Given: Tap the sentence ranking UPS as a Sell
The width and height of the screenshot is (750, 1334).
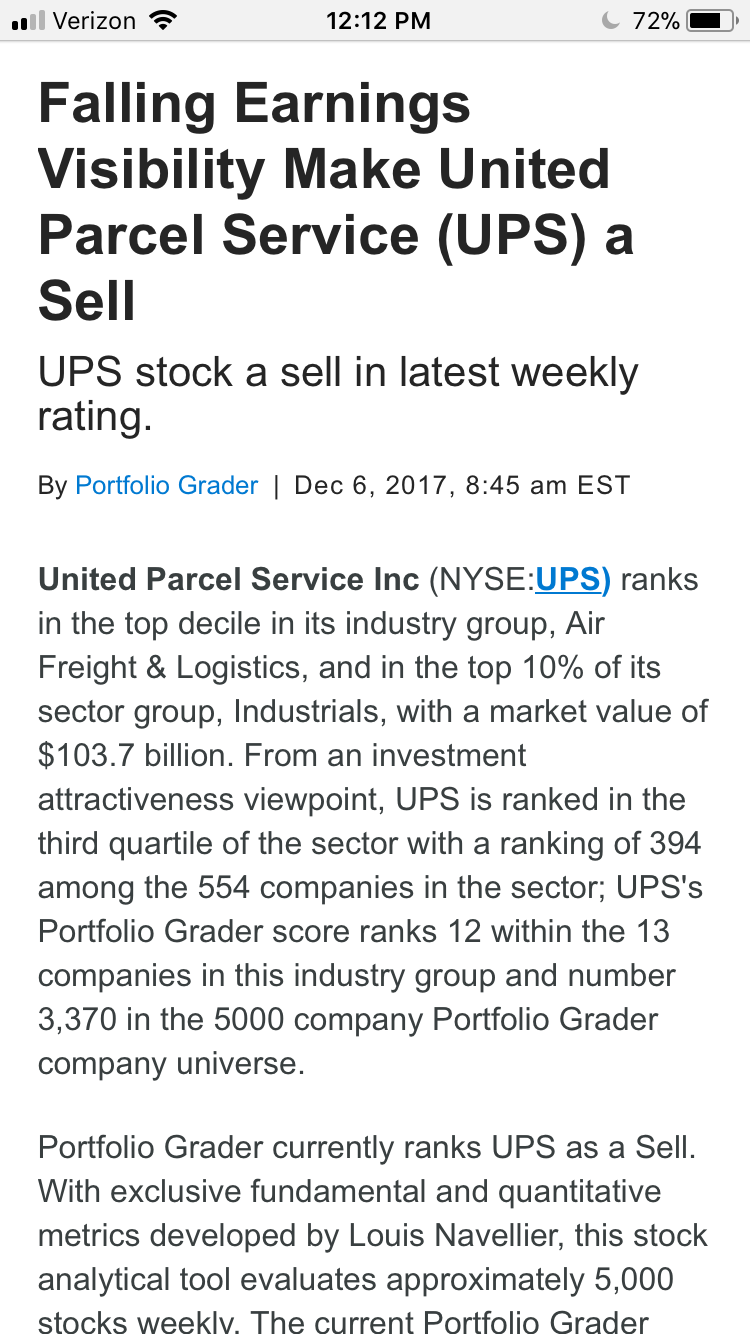Looking at the screenshot, I should click(x=367, y=1147).
